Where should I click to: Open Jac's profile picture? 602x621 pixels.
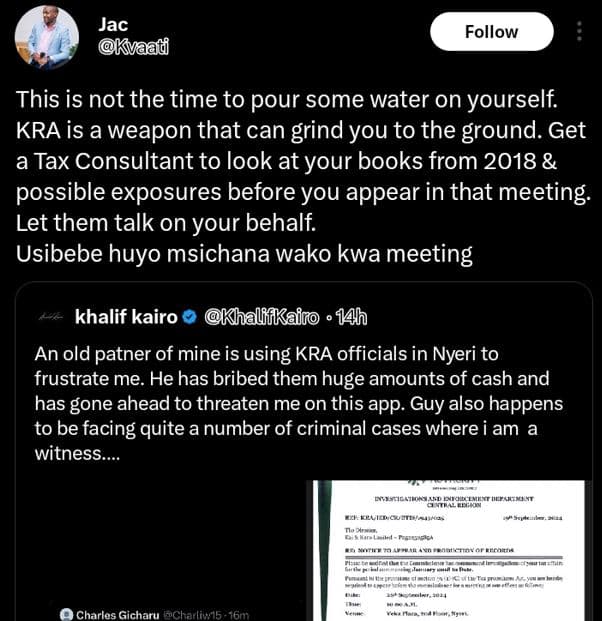click(x=46, y=37)
